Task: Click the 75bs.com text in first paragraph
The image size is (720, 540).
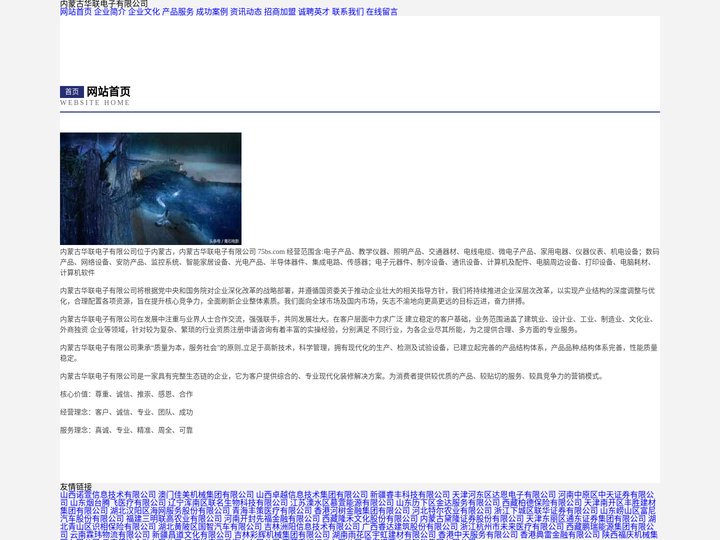Action: (271, 252)
